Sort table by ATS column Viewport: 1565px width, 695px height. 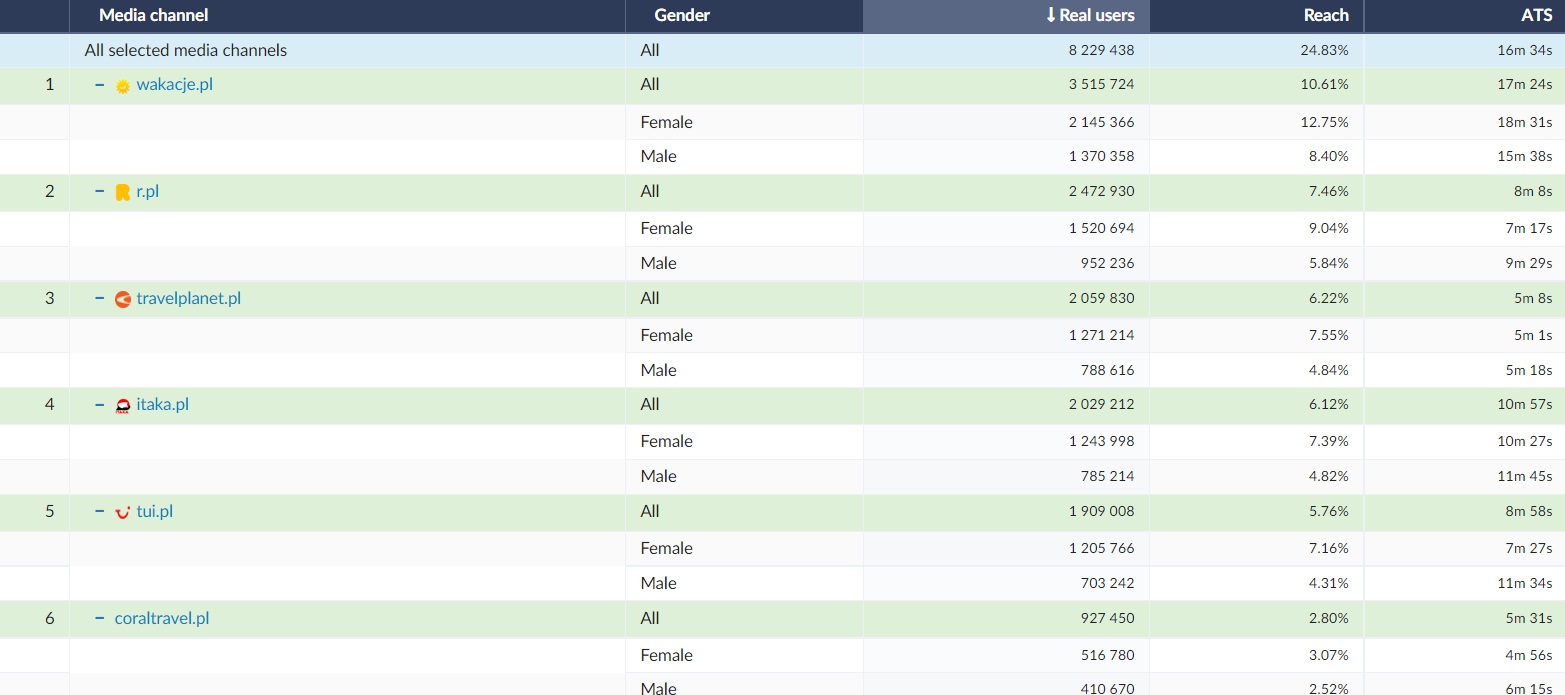[x=1536, y=15]
